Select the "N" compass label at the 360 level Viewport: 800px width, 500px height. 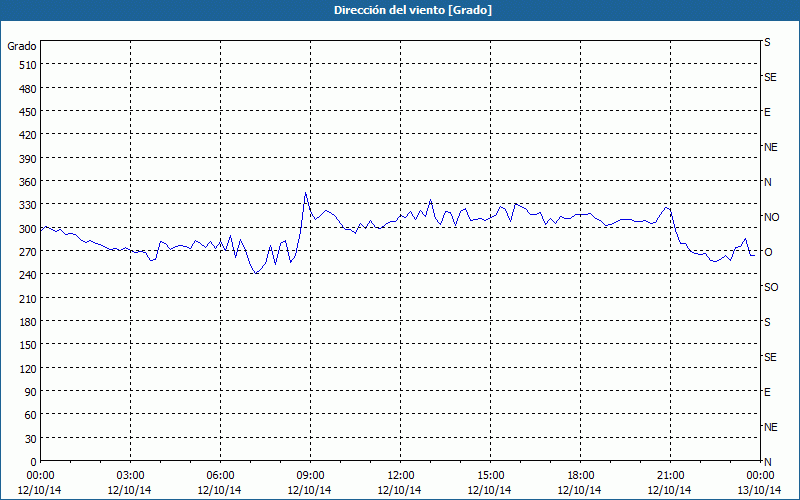[x=767, y=182]
